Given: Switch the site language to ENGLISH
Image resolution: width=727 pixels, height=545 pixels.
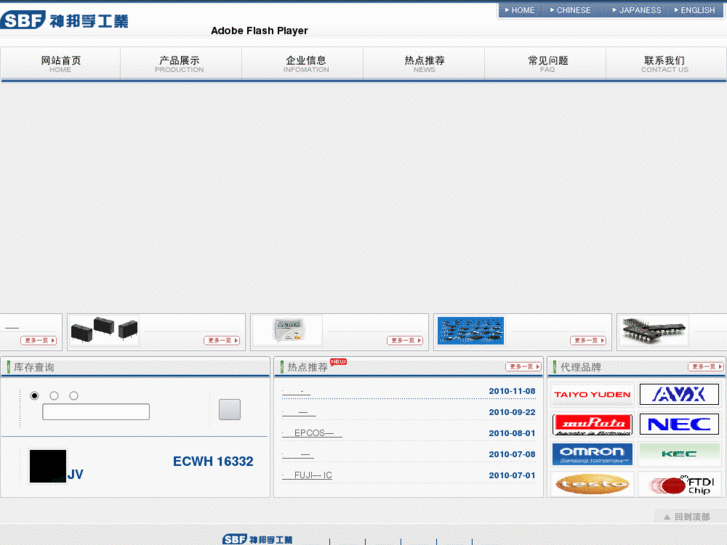Looking at the screenshot, I should [697, 10].
